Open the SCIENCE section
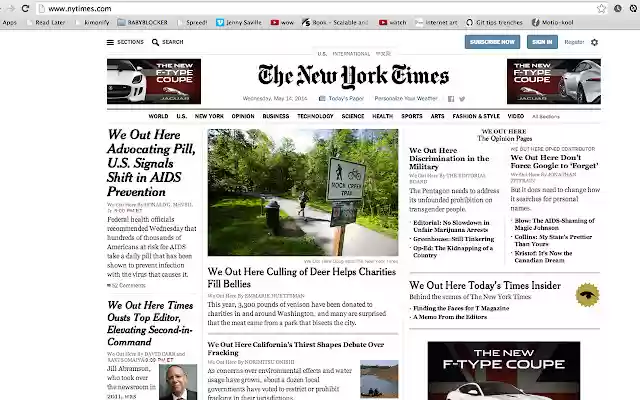Screen dimensions: 640x400 [x=353, y=116]
